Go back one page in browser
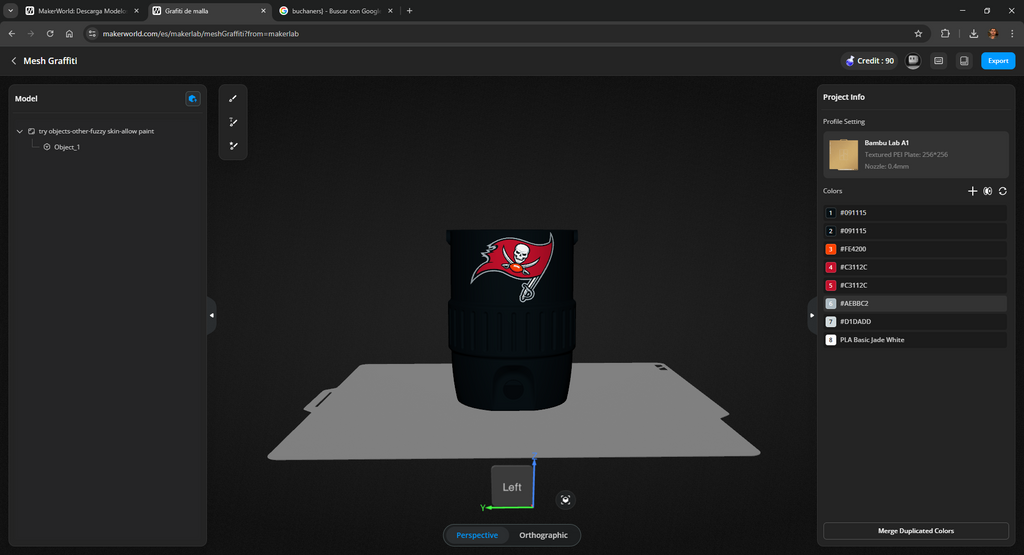The image size is (1024, 555). pyautogui.click(x=12, y=33)
